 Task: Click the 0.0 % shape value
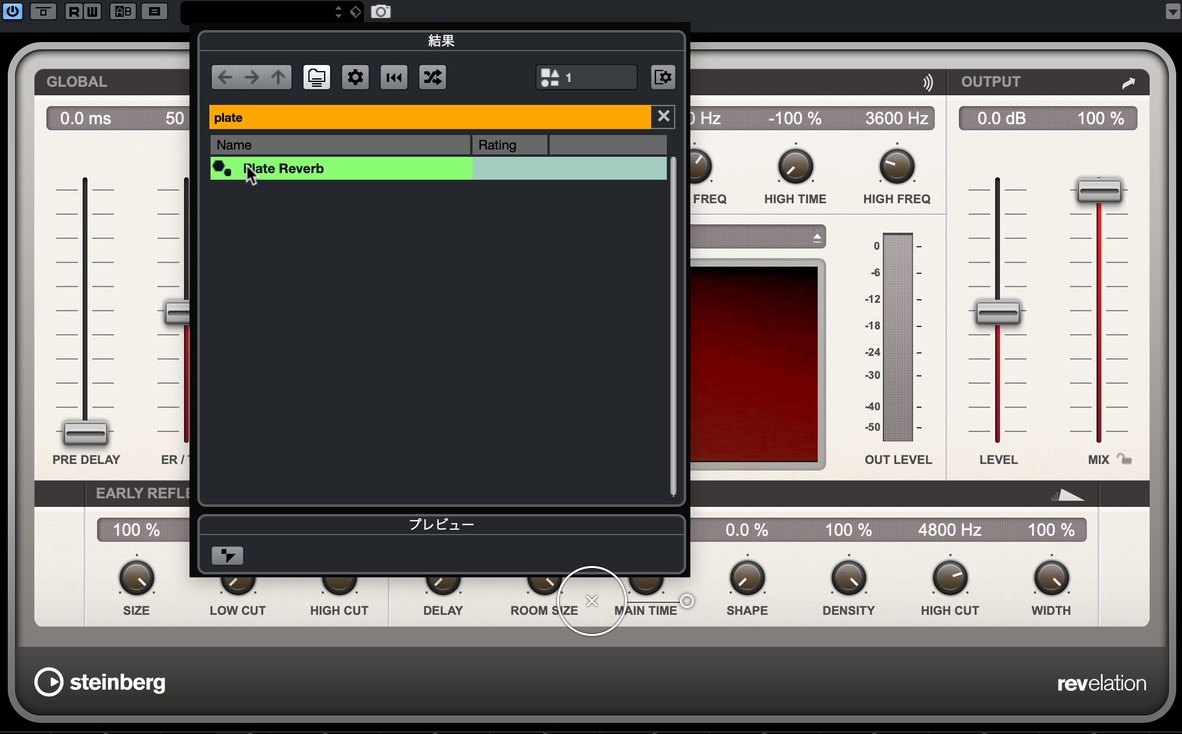[x=747, y=530]
